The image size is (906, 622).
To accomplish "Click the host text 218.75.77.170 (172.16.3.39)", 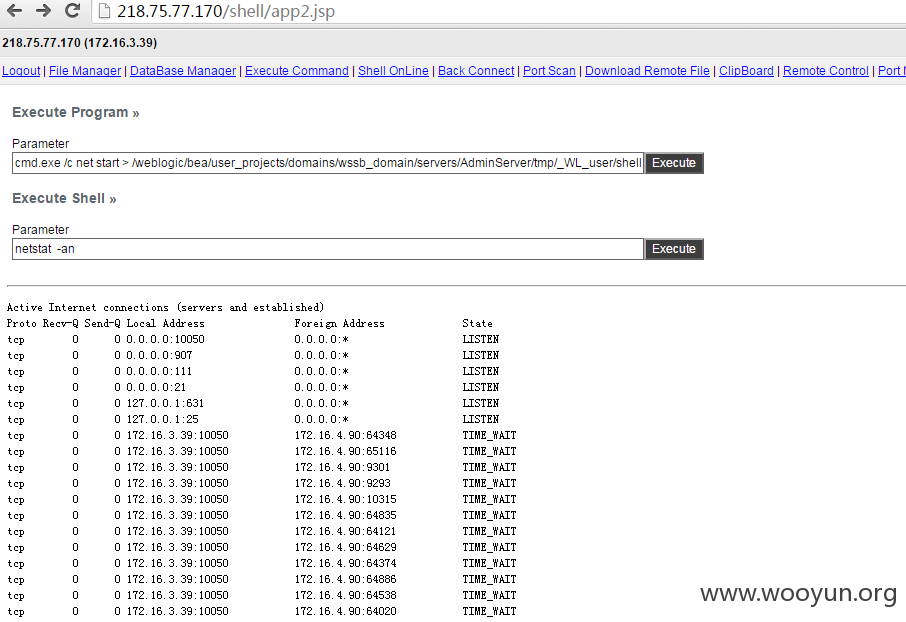I will (x=80, y=43).
